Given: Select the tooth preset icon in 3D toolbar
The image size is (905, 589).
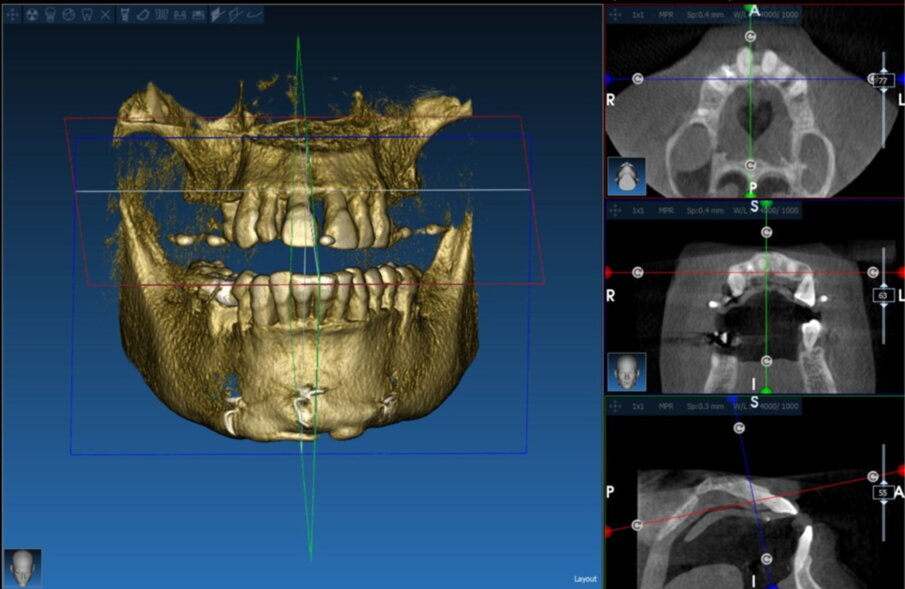Looking at the screenshot, I should click(86, 15).
